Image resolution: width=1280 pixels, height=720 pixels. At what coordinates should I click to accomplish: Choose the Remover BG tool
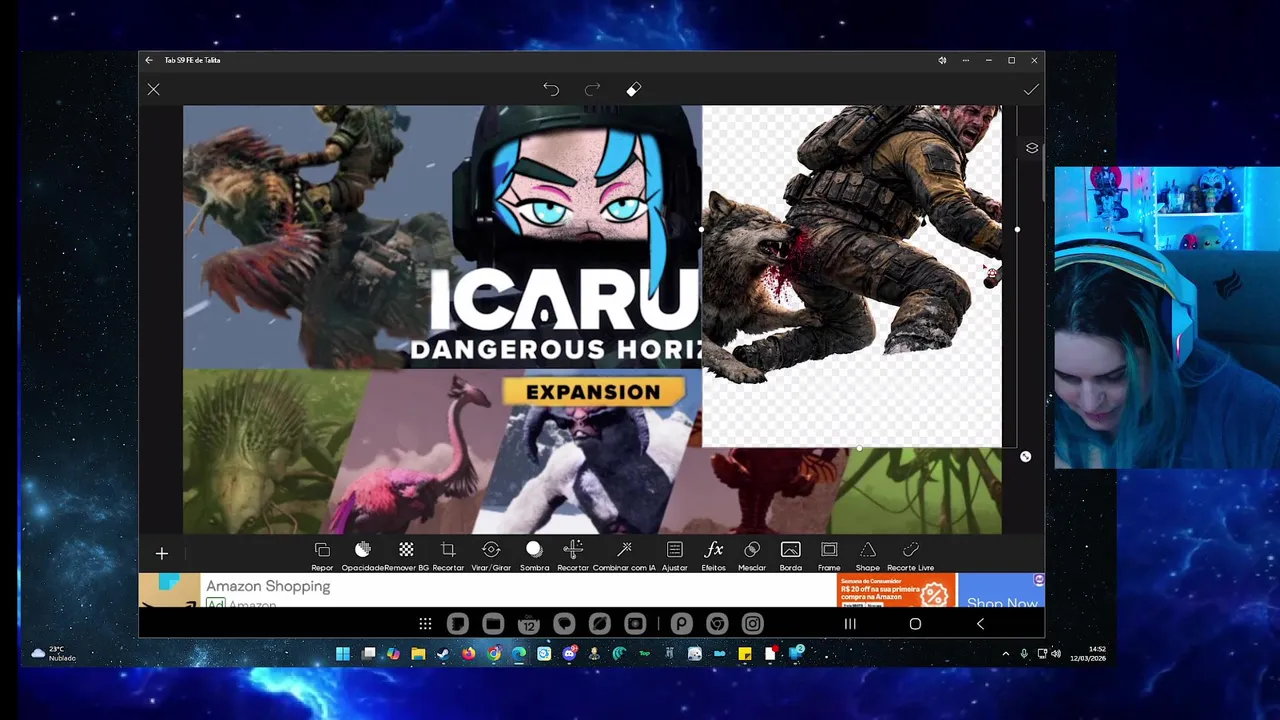point(406,555)
